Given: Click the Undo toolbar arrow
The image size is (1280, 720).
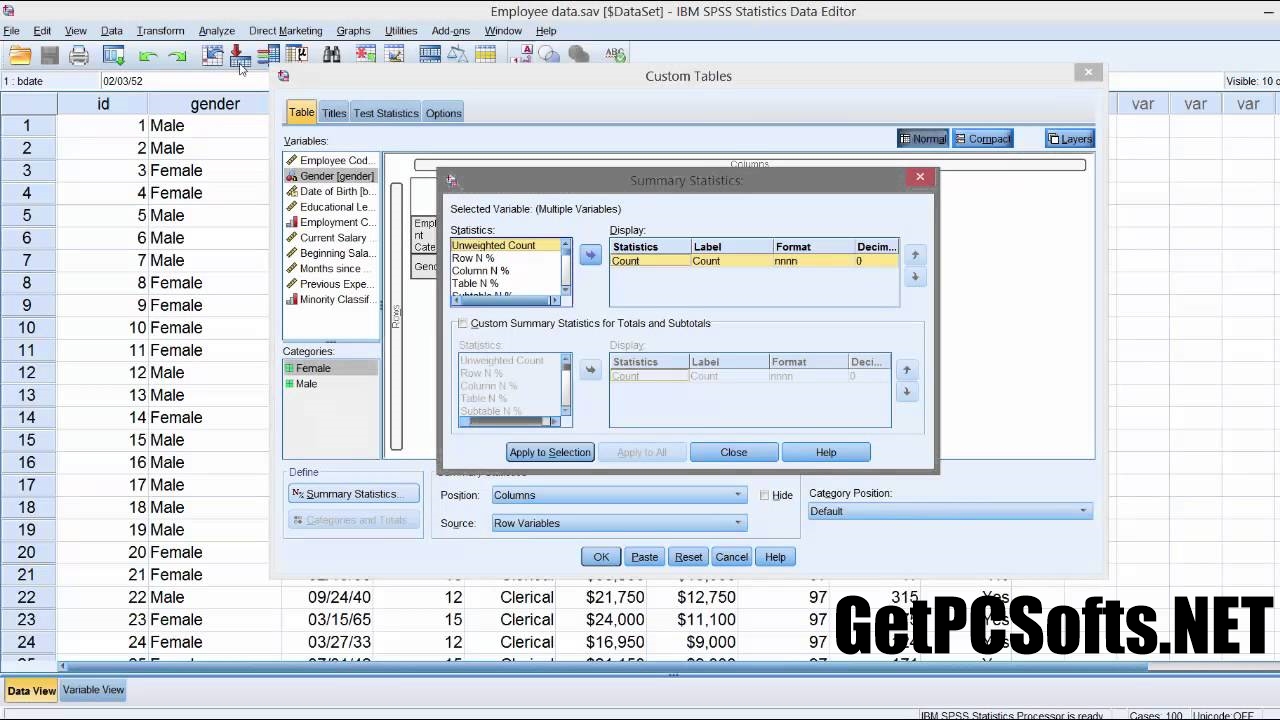Looking at the screenshot, I should coord(148,56).
